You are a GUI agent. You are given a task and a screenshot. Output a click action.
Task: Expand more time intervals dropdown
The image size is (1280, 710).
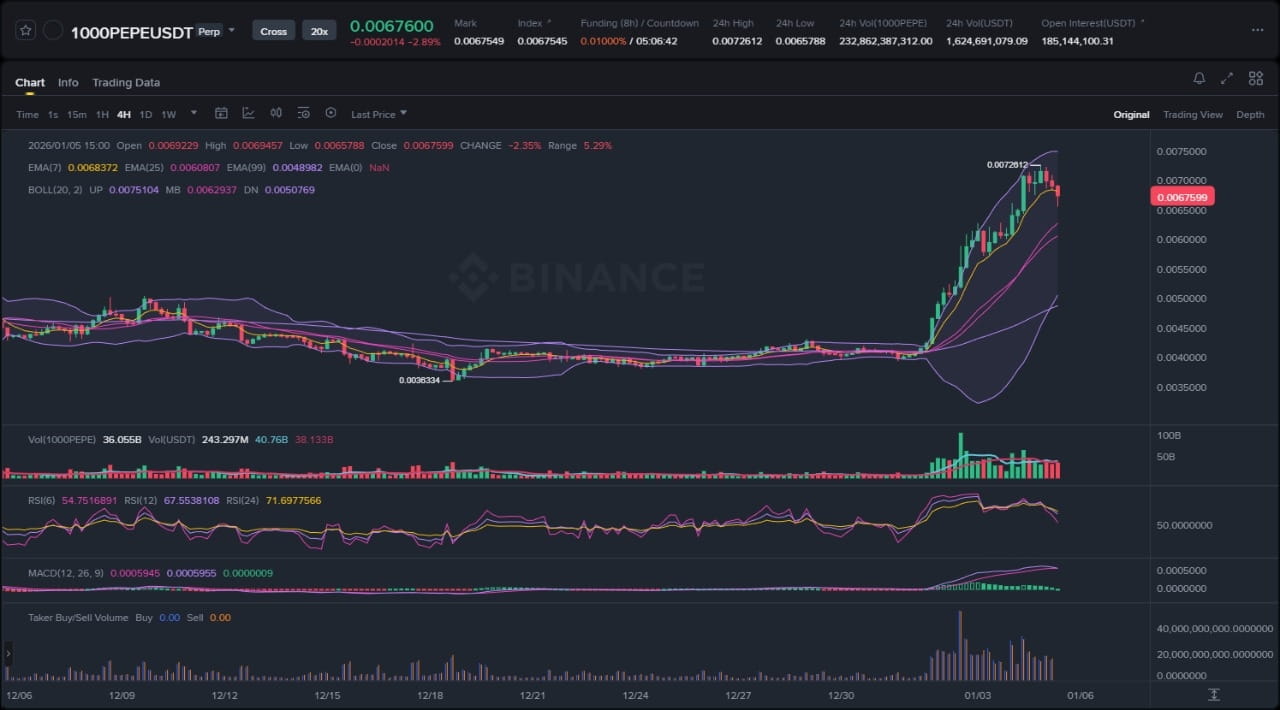pos(194,113)
